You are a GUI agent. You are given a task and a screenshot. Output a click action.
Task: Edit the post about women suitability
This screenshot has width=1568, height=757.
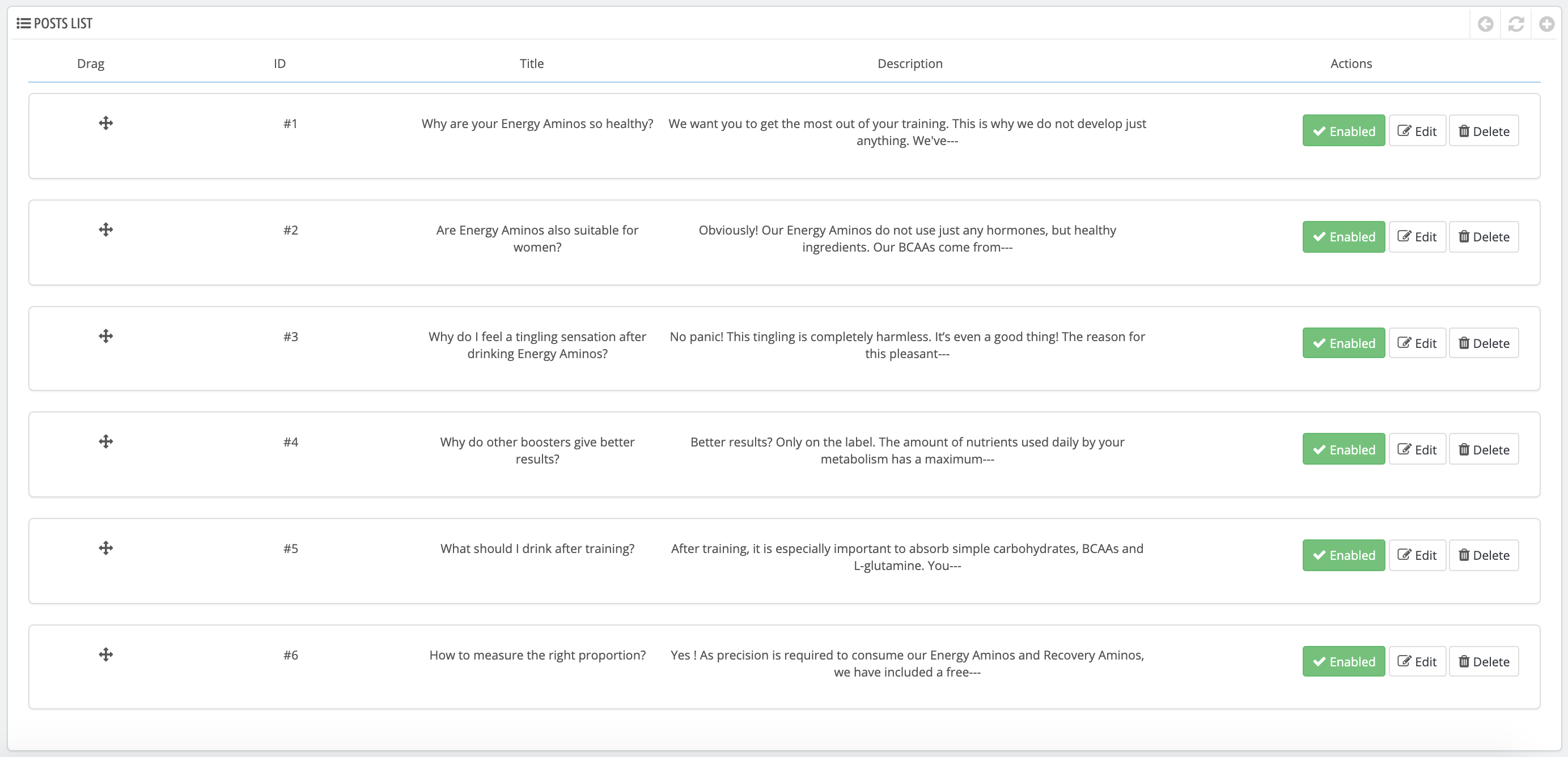[1417, 237]
